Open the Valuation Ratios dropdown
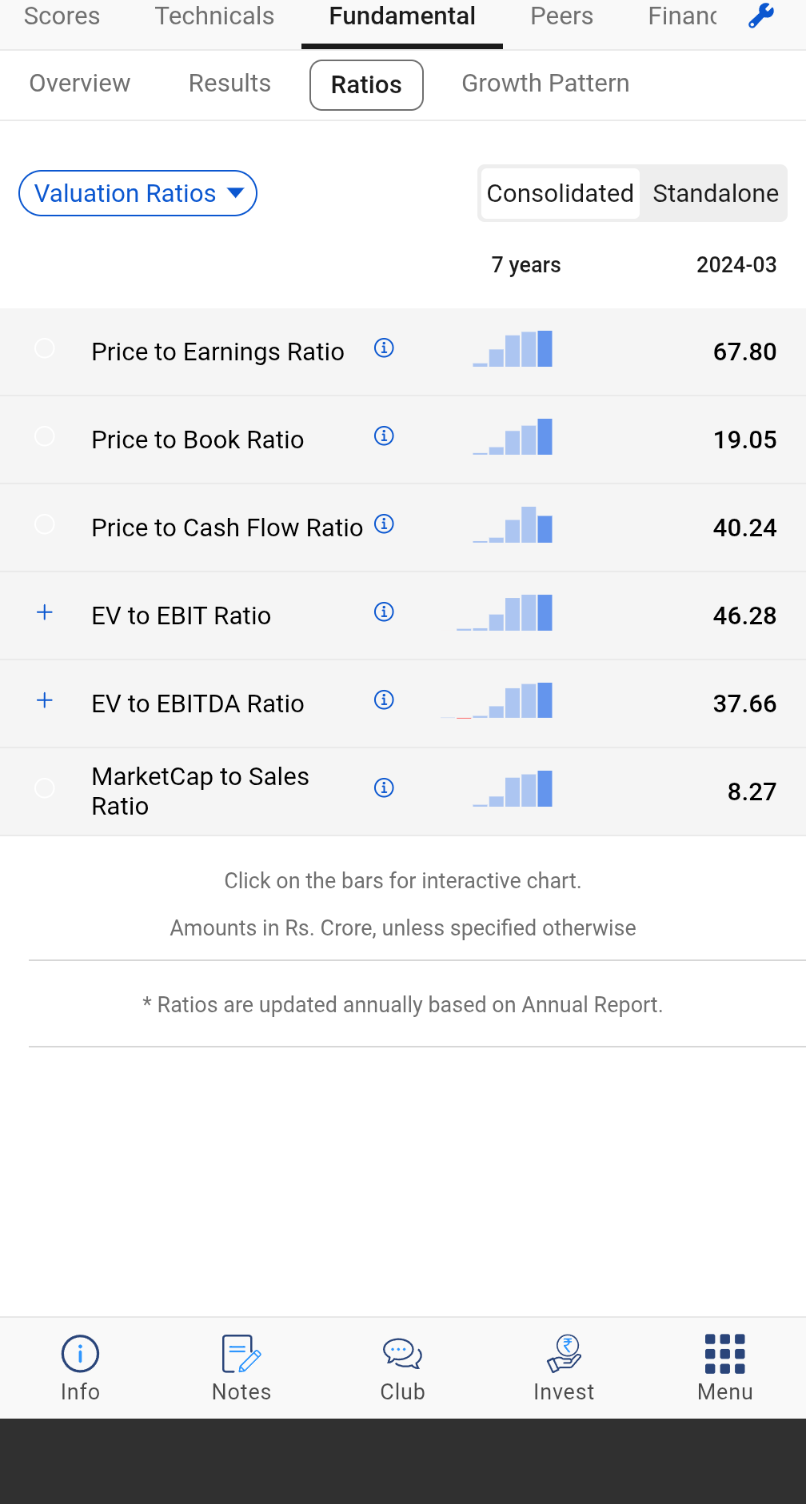 tap(138, 193)
